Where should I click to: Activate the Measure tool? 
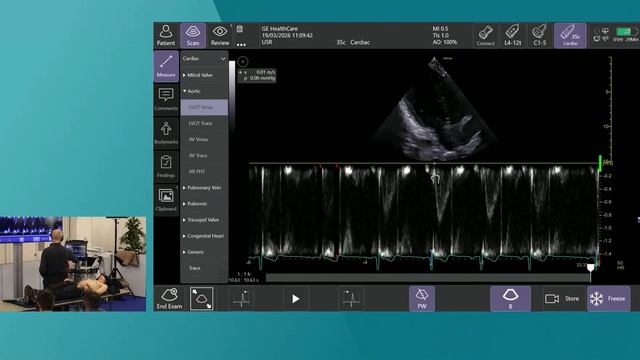pyautogui.click(x=166, y=66)
